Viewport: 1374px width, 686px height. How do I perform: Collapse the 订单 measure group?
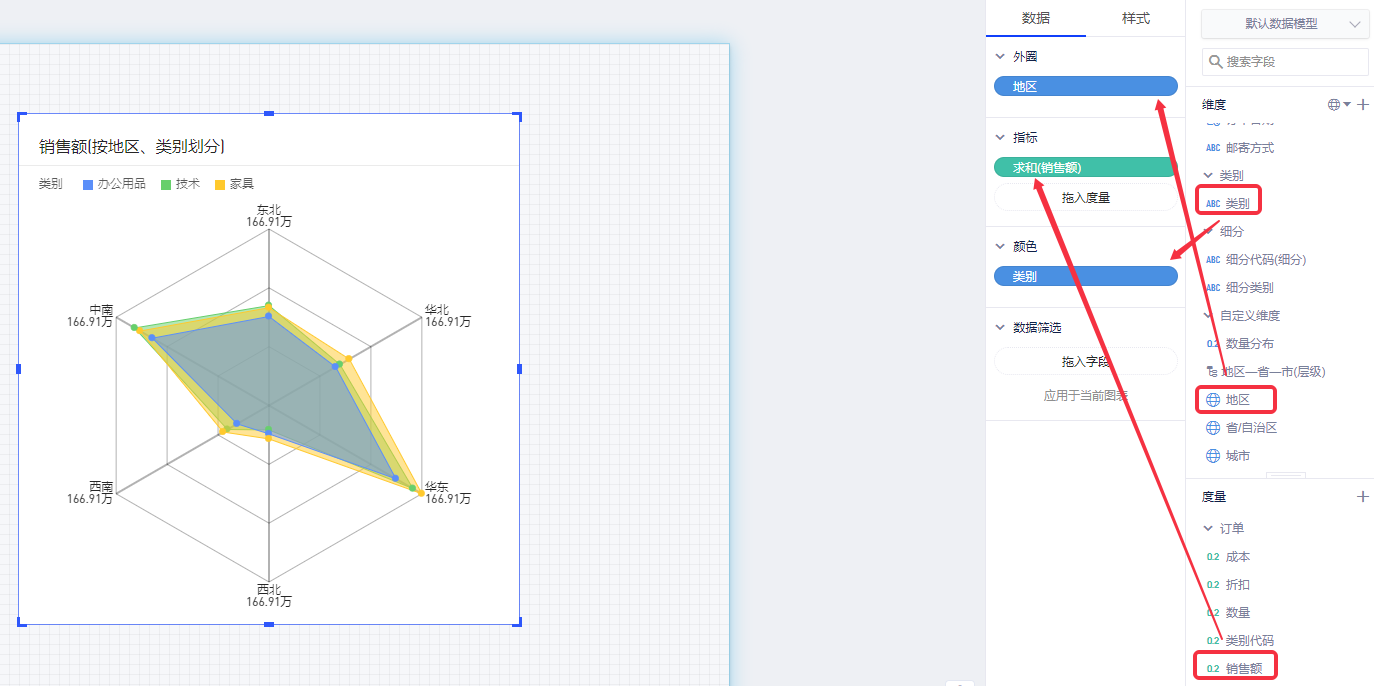[1209, 528]
